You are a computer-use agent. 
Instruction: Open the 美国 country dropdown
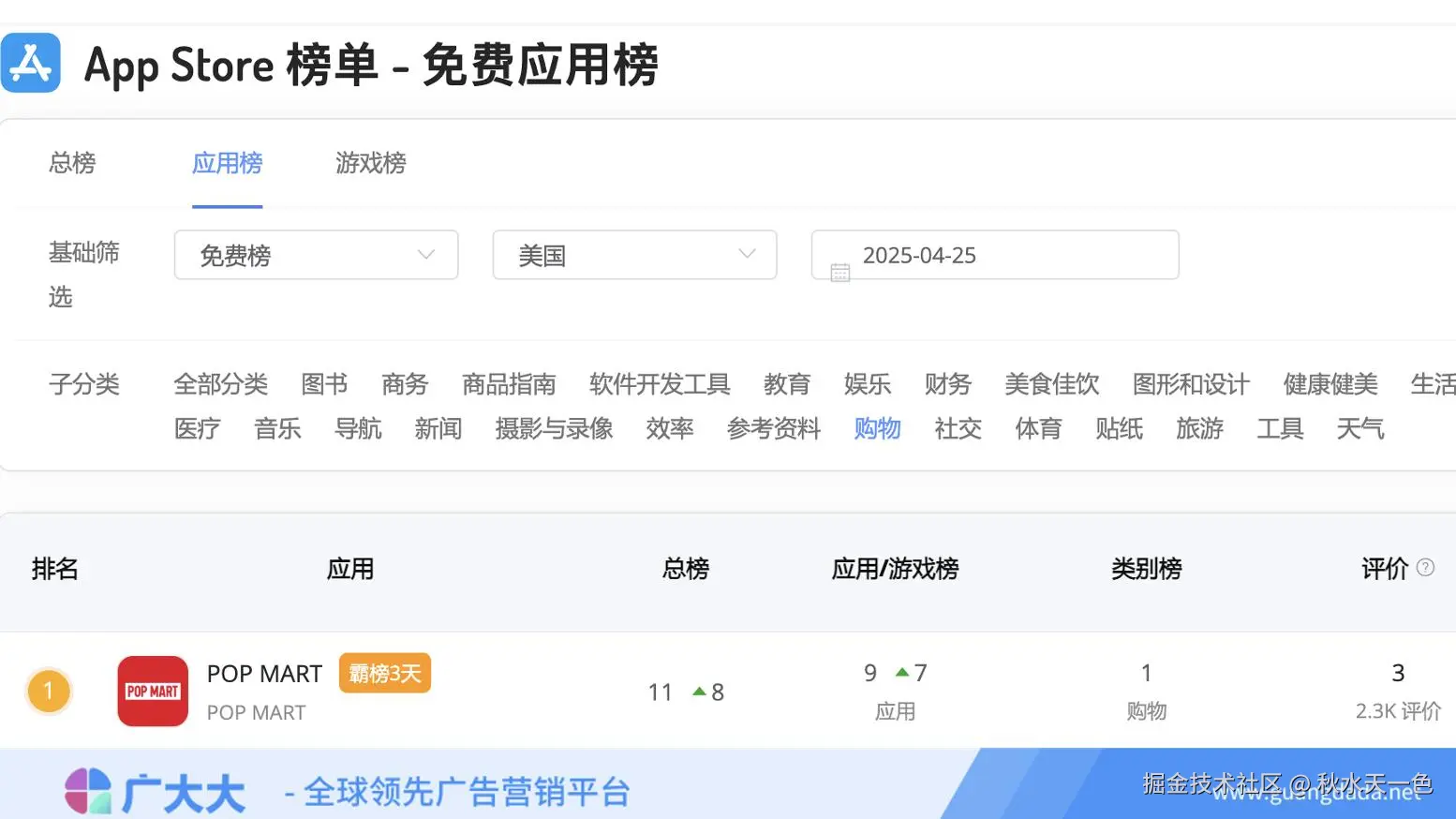635,255
